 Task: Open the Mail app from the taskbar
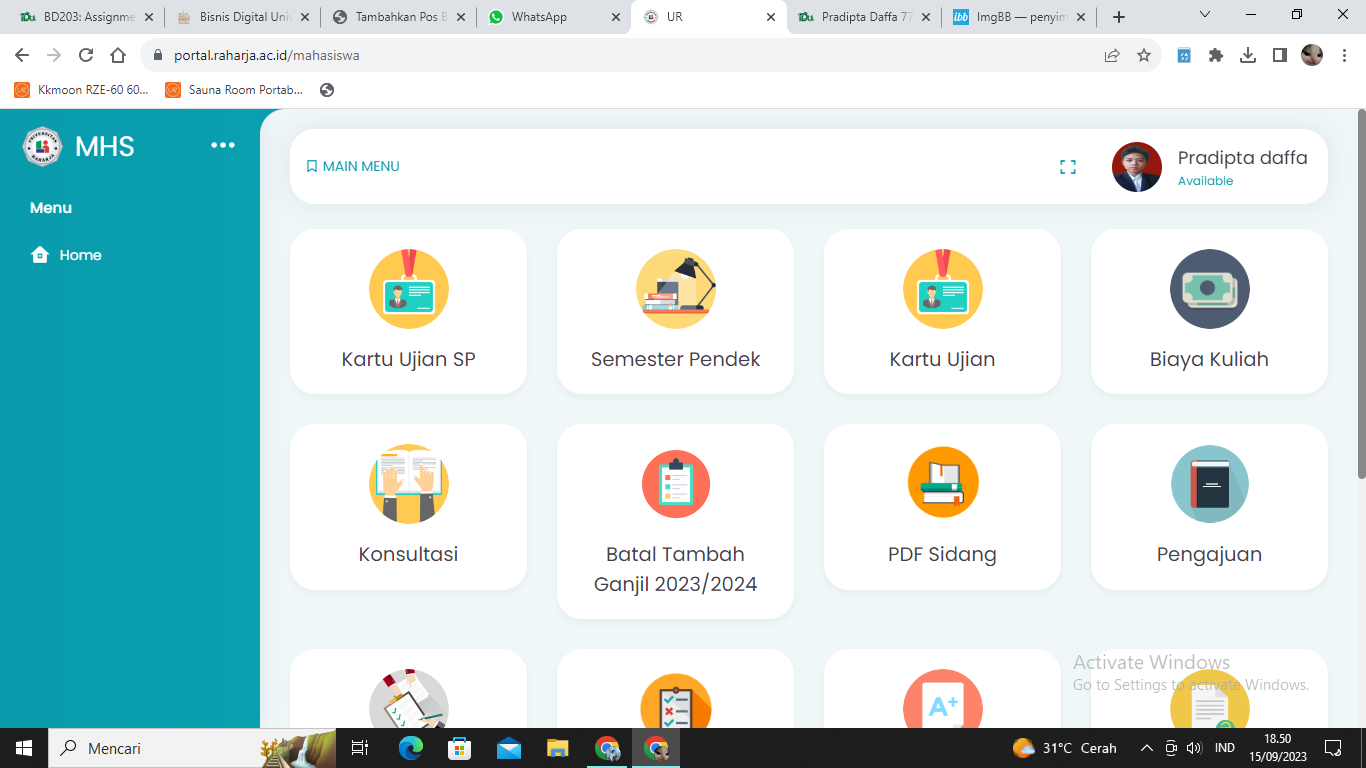509,748
